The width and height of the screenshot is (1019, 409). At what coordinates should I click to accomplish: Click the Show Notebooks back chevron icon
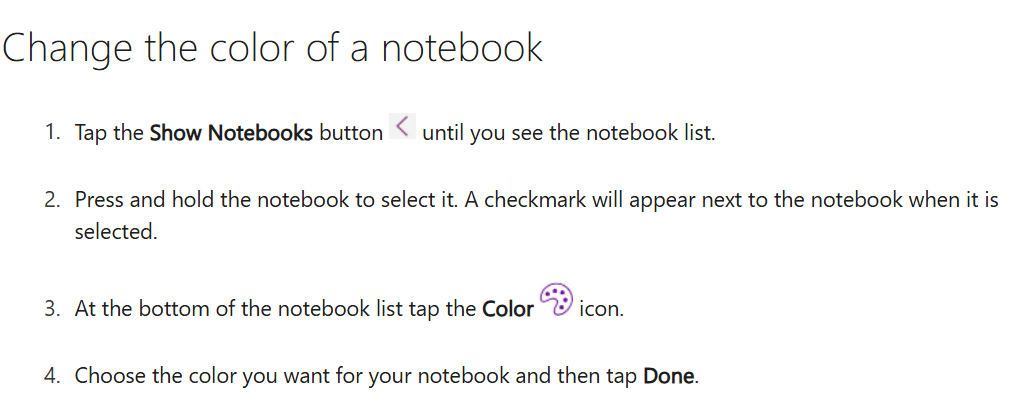point(402,125)
